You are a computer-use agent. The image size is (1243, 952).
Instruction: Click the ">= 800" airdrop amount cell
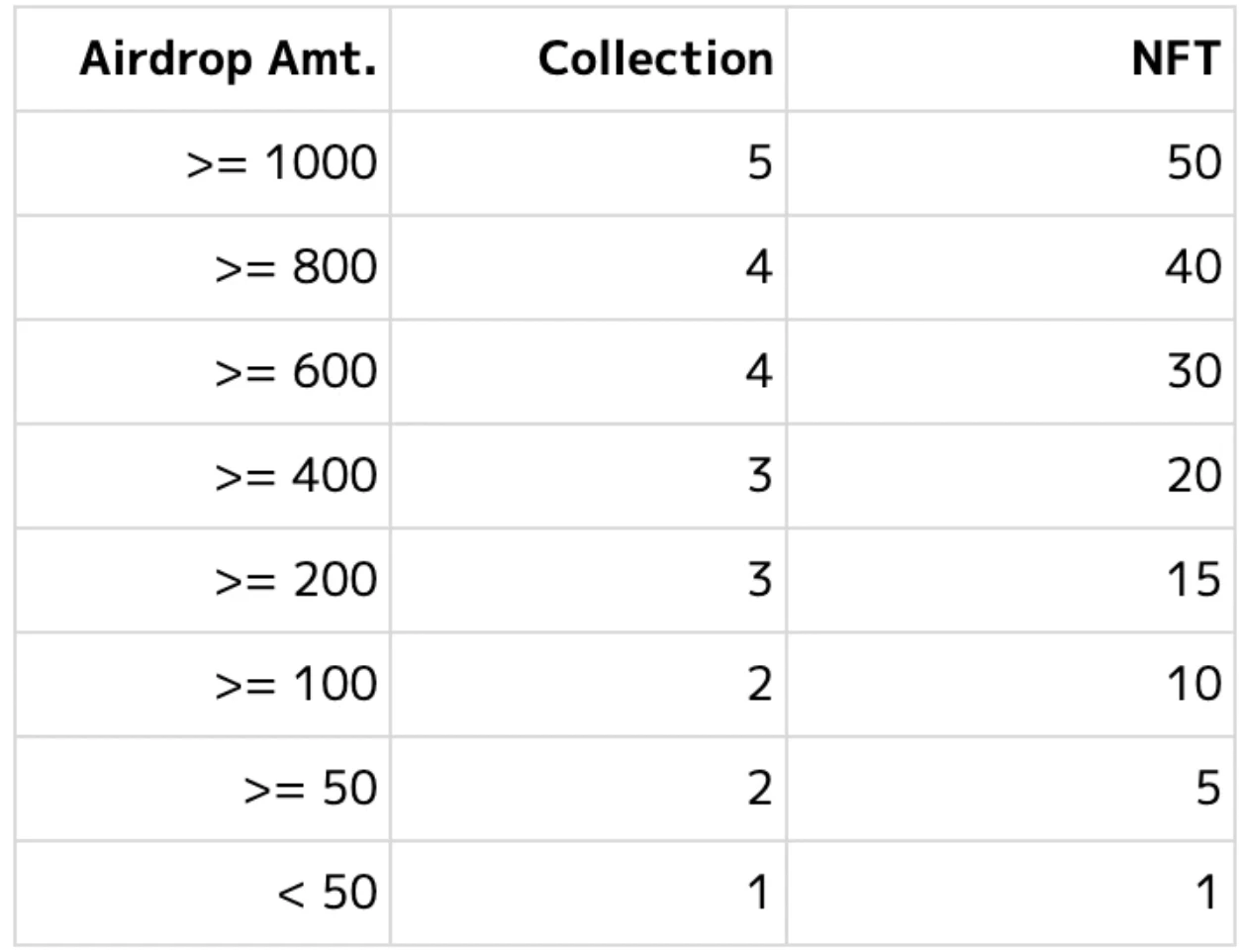296,267
